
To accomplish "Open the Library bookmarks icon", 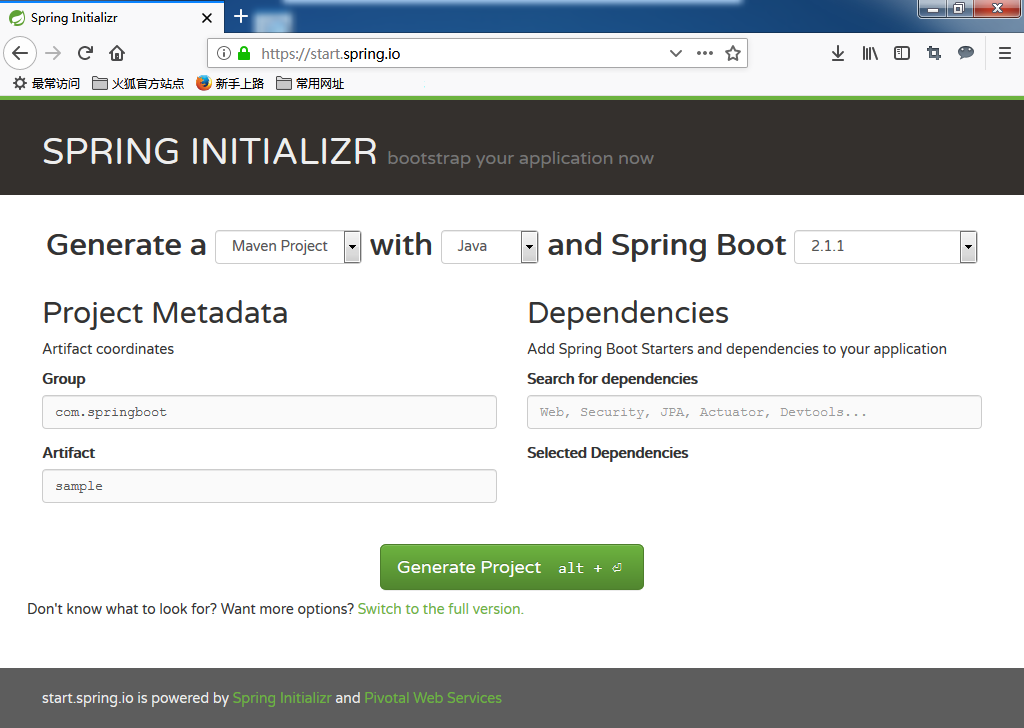I will click(870, 53).
